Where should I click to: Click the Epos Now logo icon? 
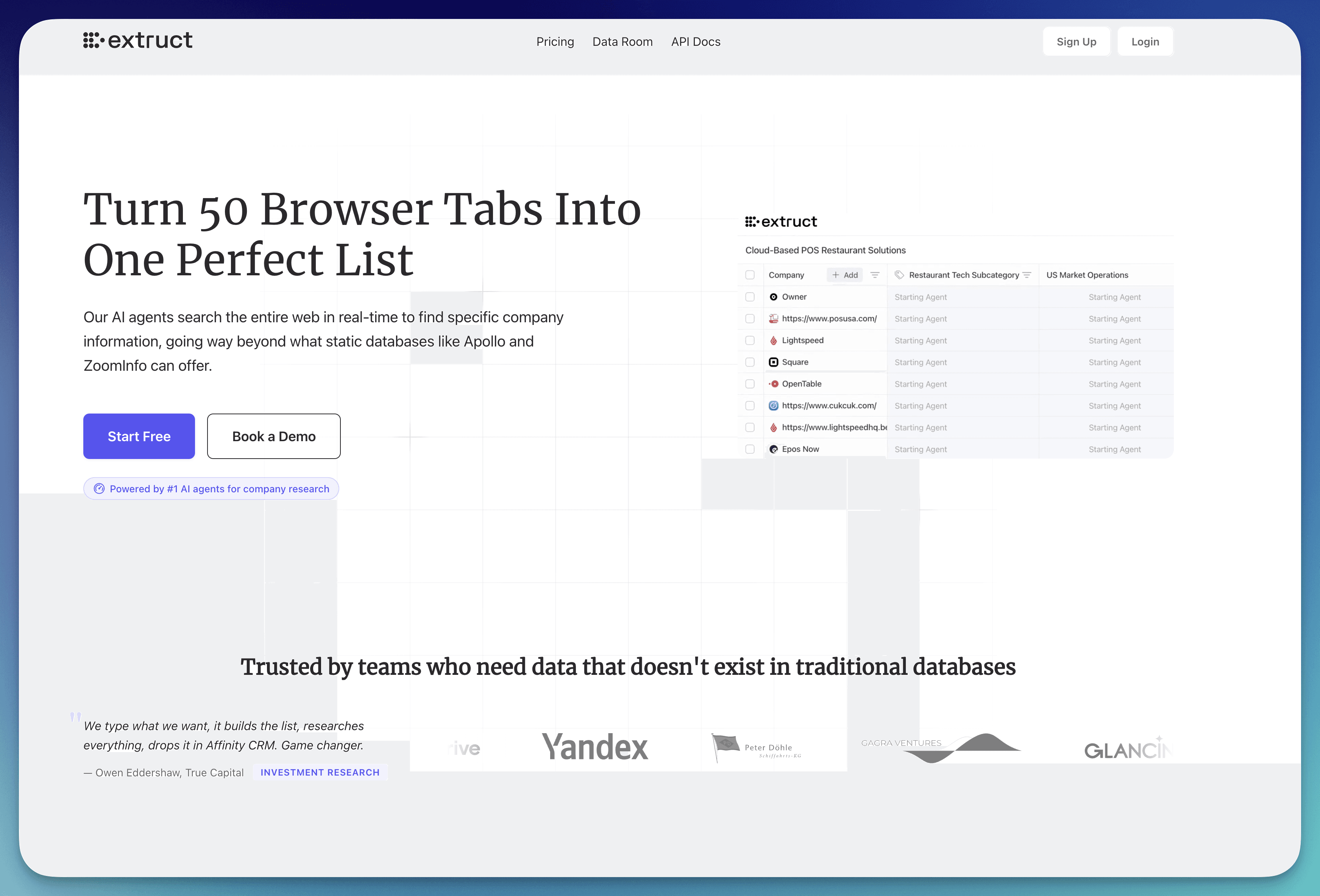[x=773, y=450]
